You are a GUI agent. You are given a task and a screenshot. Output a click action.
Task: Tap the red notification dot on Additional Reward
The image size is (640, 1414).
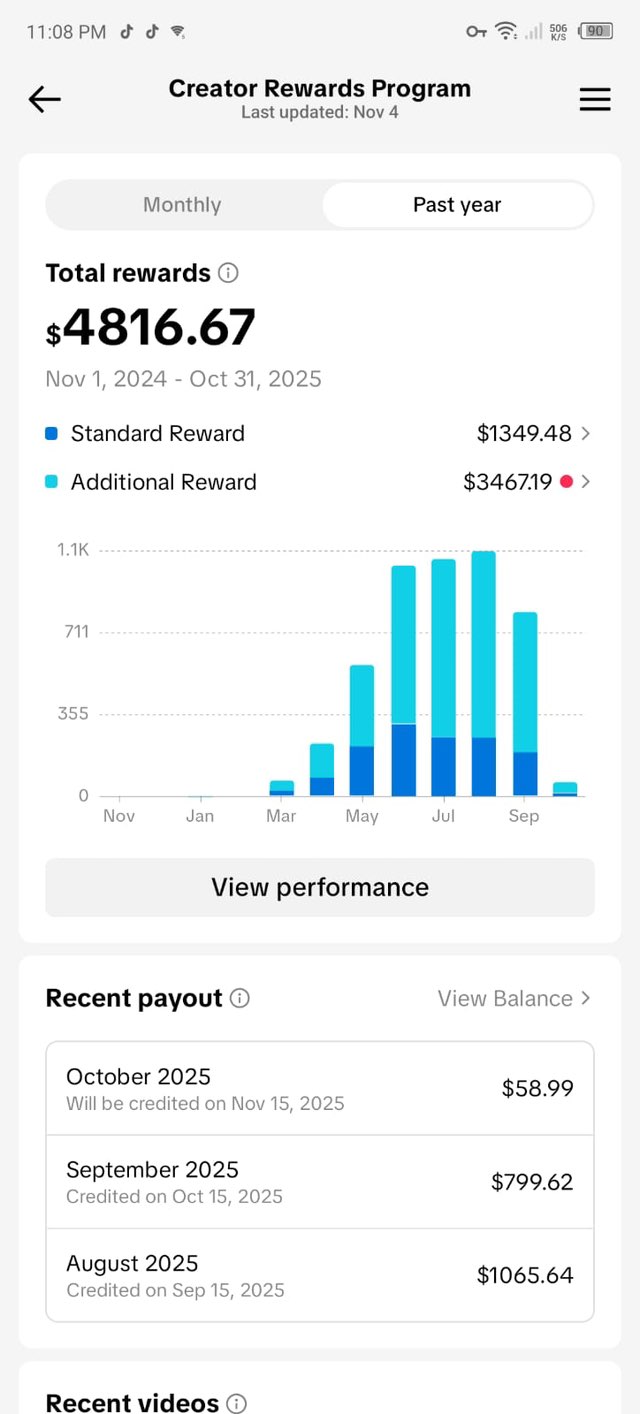[566, 482]
